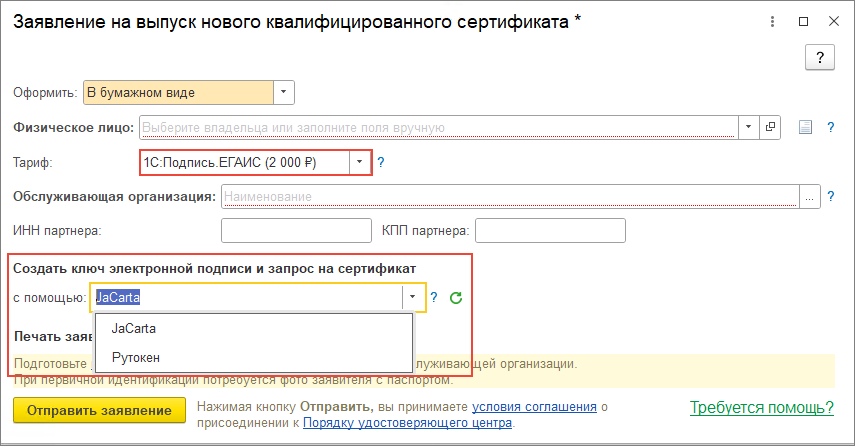
Task: Click the green refresh icon beside JaCarta
Action: pyautogui.click(x=455, y=297)
